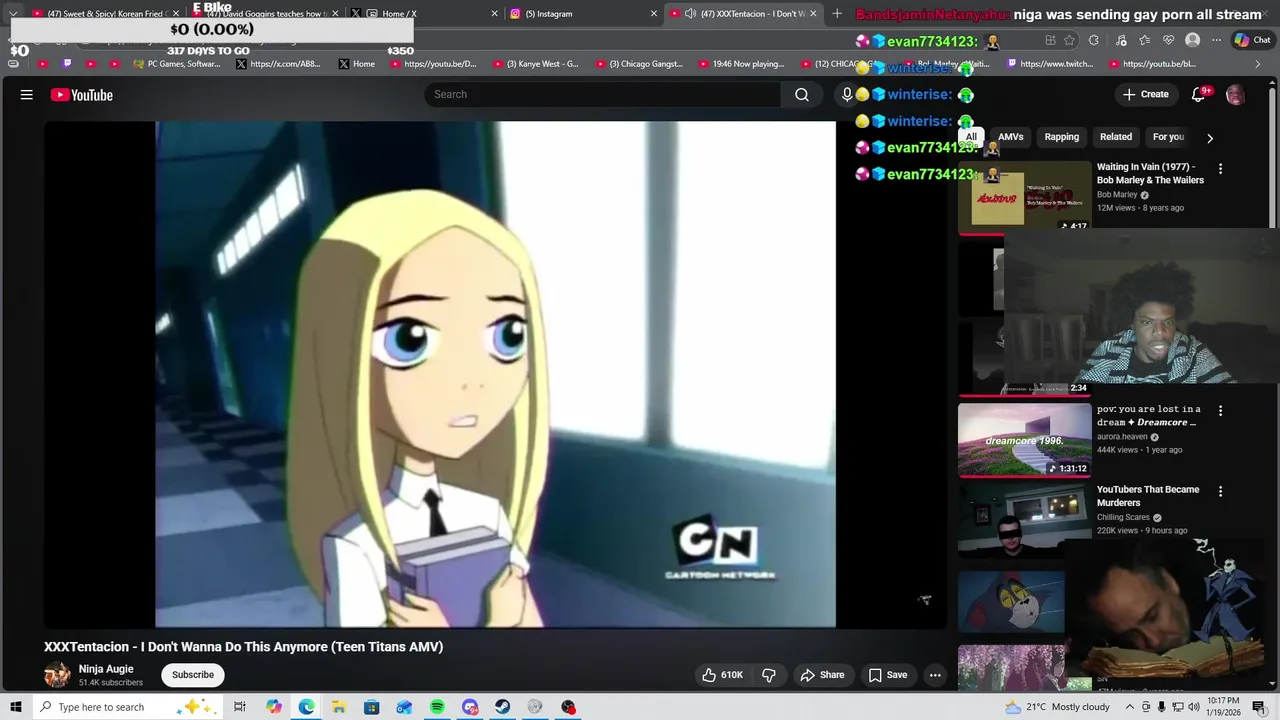This screenshot has height=720, width=1280.
Task: Select the AMVs filter chip
Action: 1011,137
